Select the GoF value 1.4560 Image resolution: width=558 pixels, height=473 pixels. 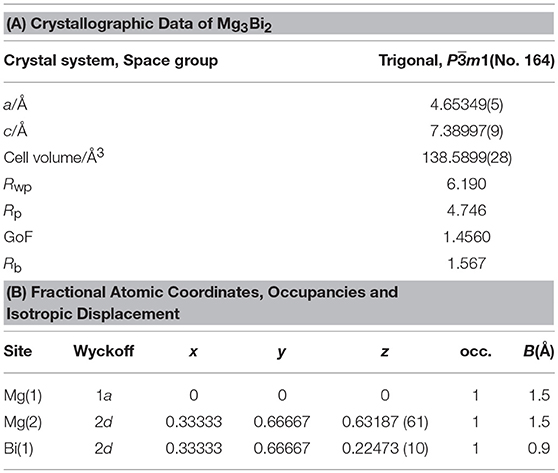(x=467, y=237)
